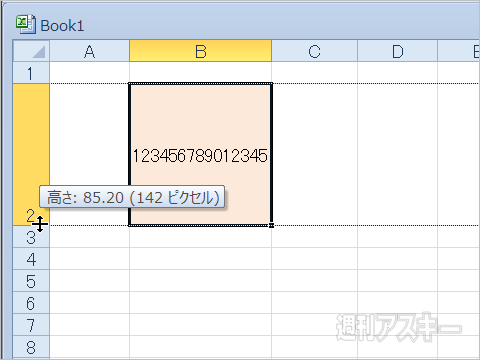Click empty cell A6
Viewport: 480px width, 360px height.
(89, 303)
